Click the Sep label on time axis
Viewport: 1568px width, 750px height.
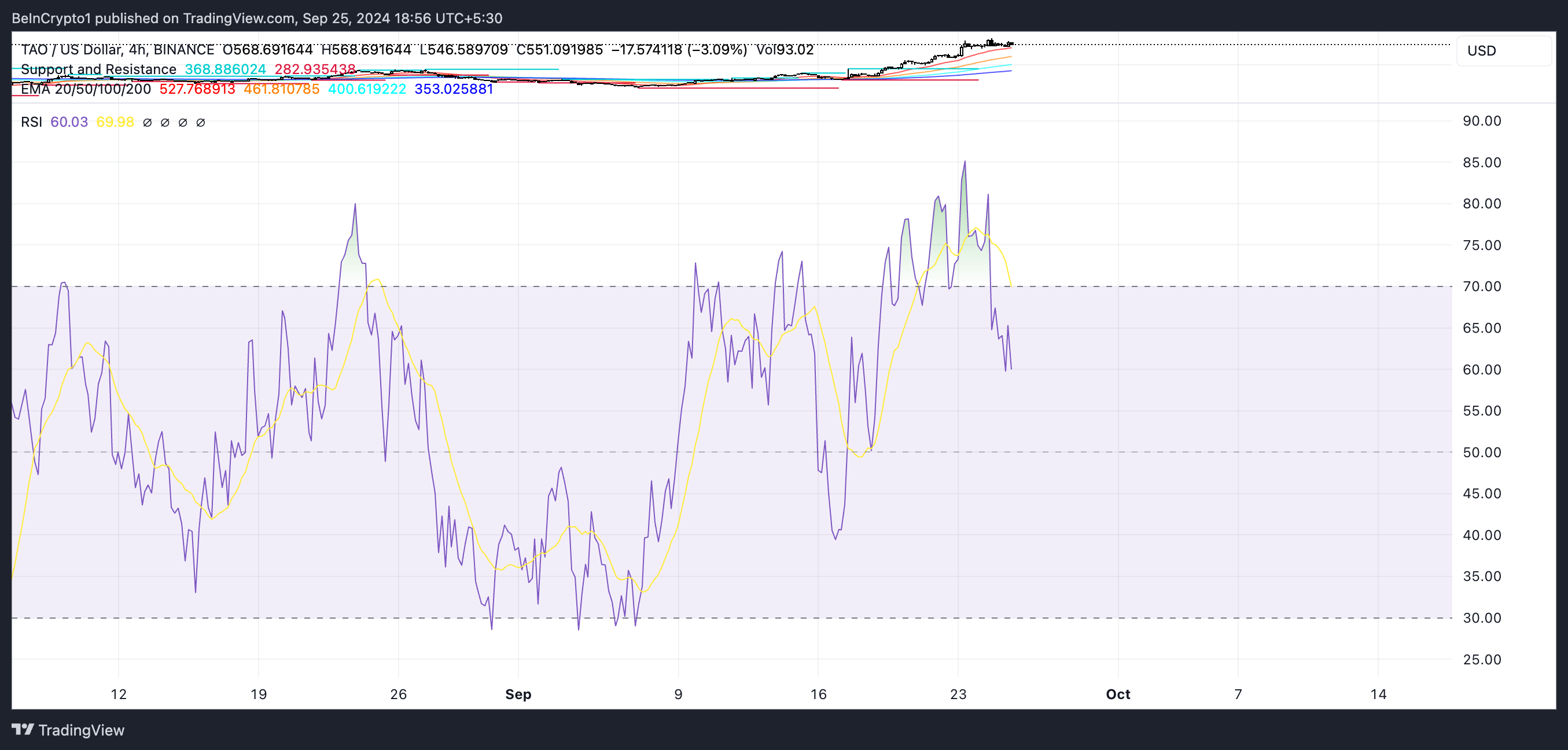518,694
